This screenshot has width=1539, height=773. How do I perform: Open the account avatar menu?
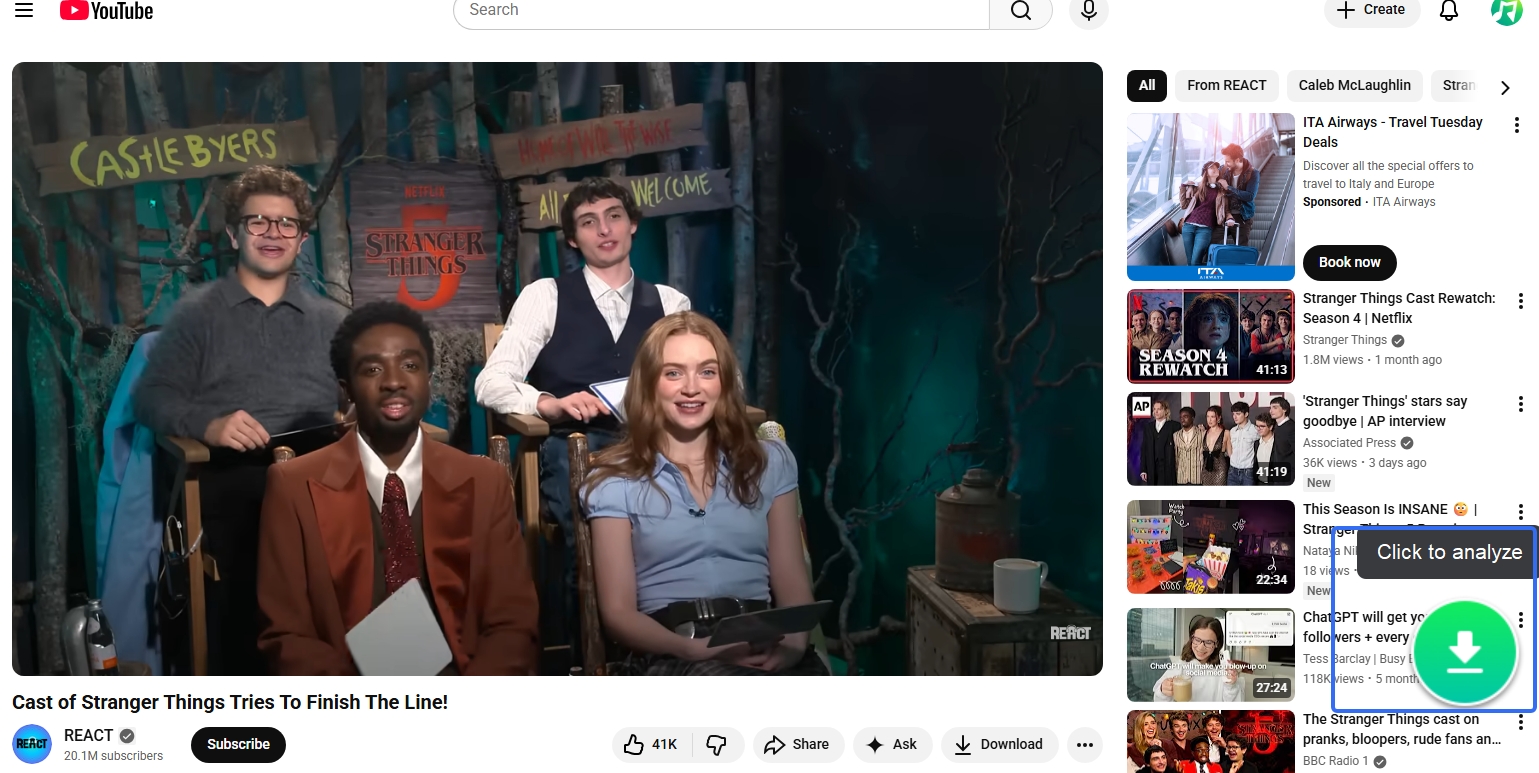[x=1505, y=11]
